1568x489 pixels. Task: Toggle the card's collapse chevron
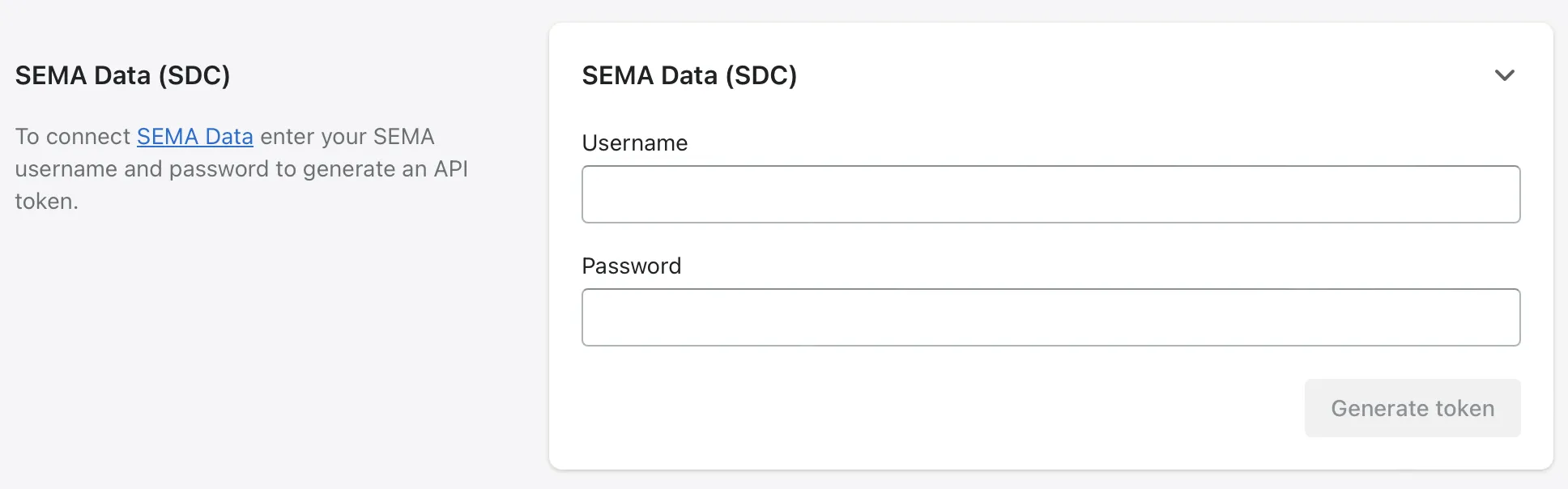coord(1504,75)
